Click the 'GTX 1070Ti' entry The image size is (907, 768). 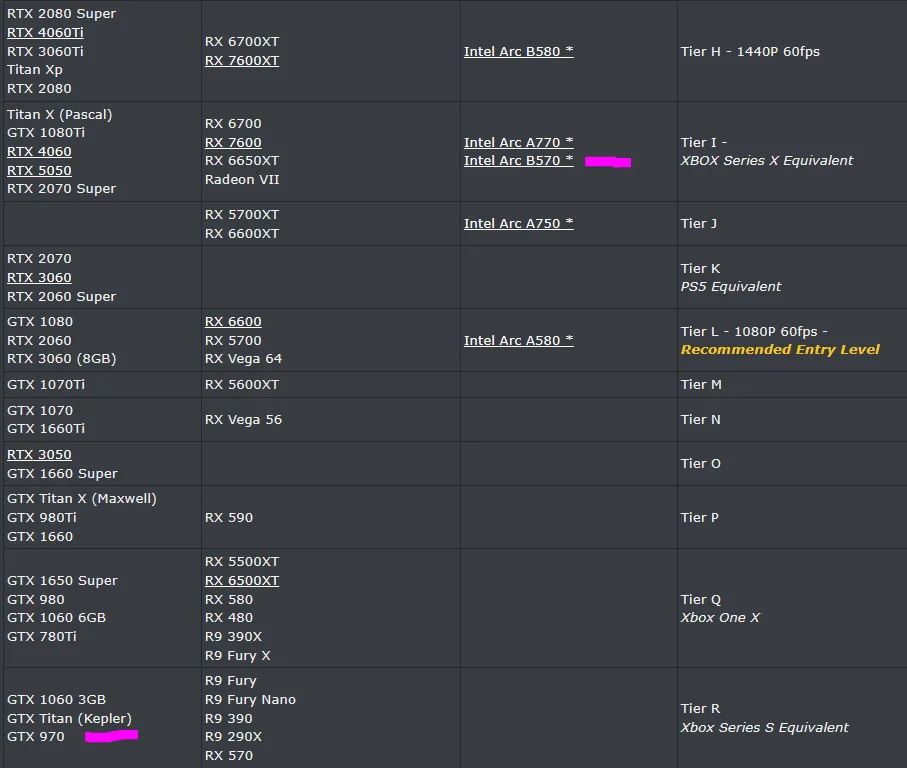tap(46, 385)
